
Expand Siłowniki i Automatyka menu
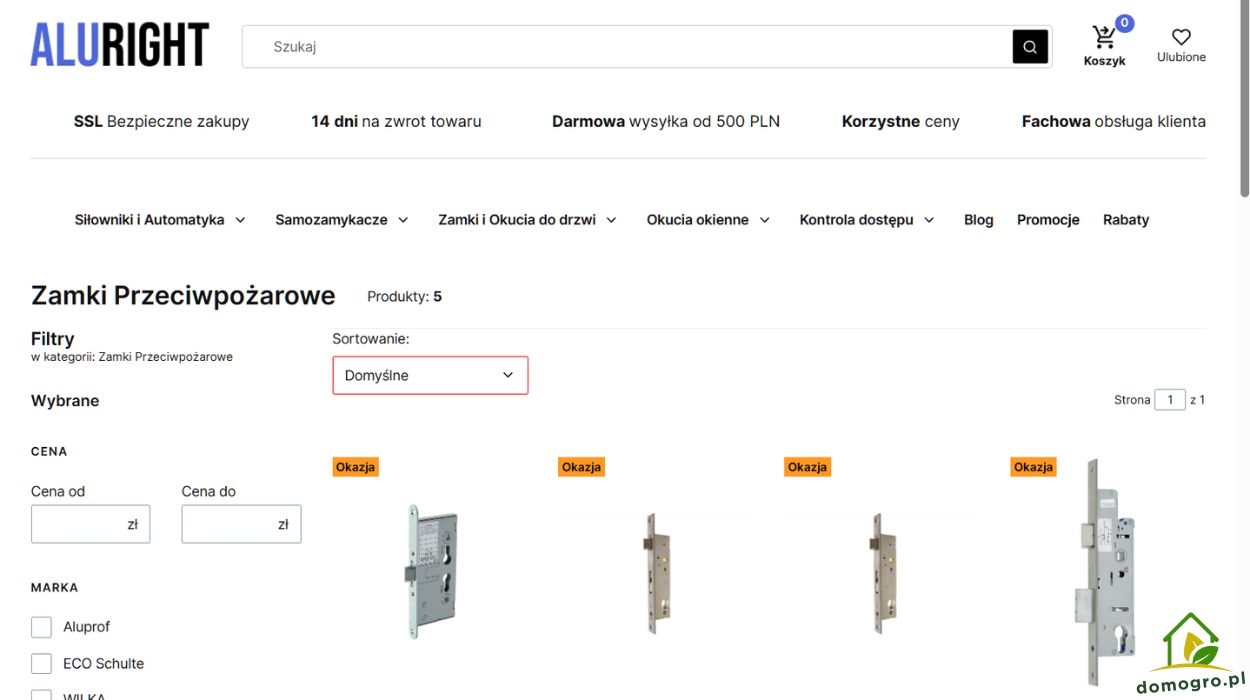click(160, 220)
